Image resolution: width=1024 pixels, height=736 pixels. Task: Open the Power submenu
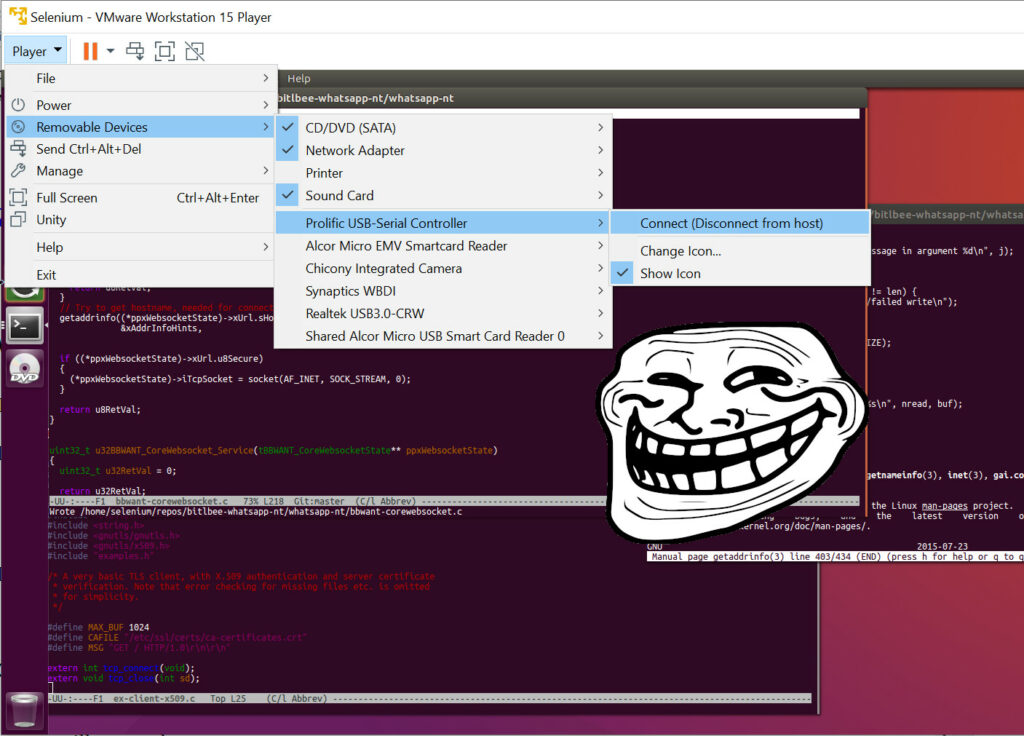click(141, 105)
